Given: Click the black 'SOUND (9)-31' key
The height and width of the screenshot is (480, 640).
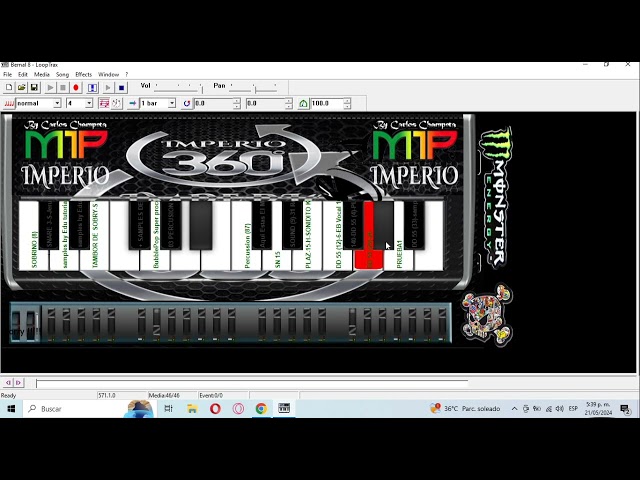Looking at the screenshot, I should [x=292, y=224].
